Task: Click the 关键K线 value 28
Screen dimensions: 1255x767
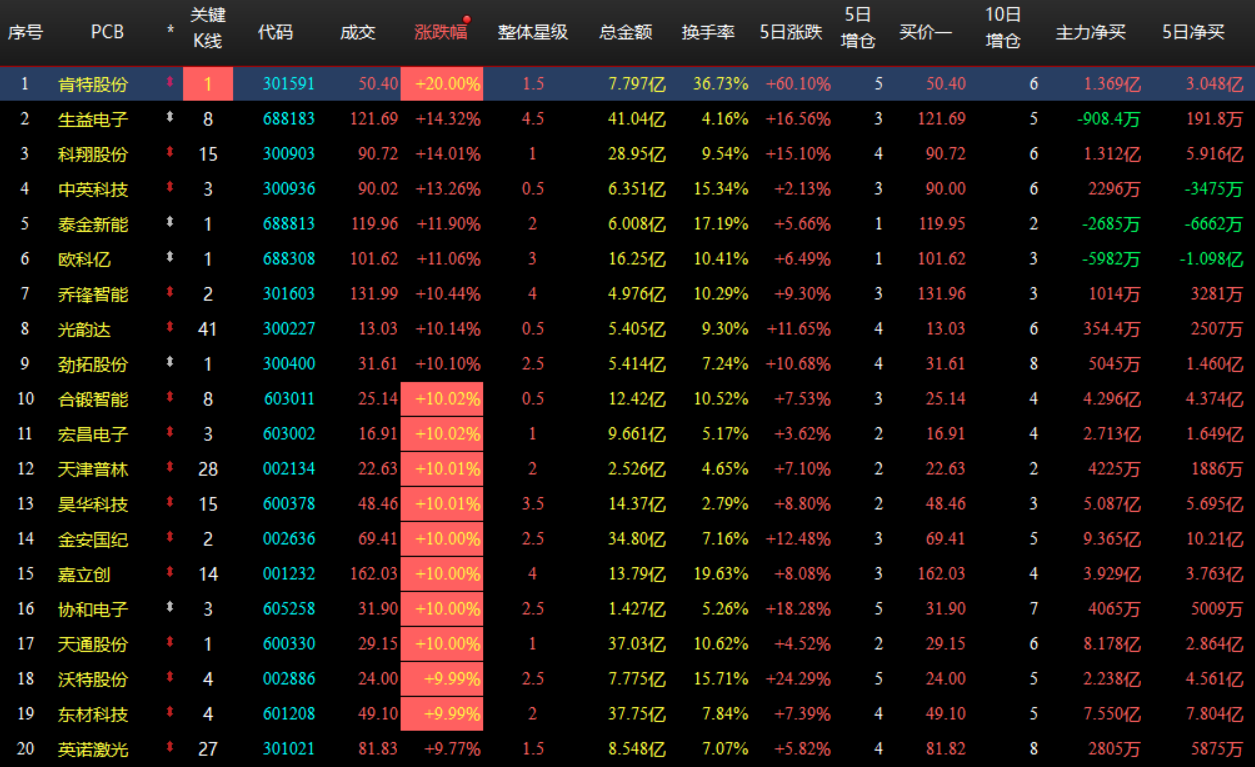Action: (208, 469)
